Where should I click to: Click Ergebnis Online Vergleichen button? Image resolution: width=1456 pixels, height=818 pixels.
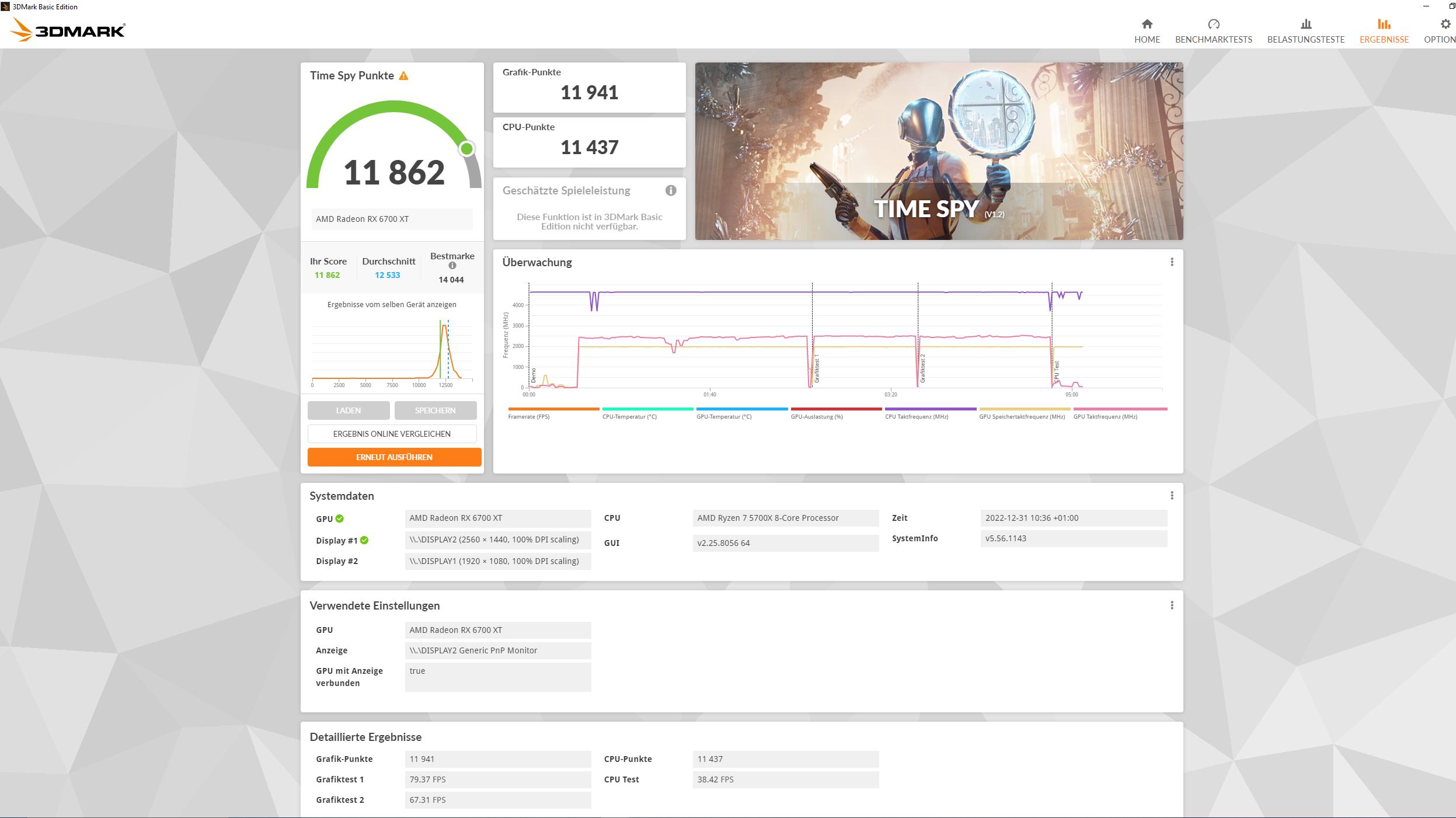click(392, 434)
